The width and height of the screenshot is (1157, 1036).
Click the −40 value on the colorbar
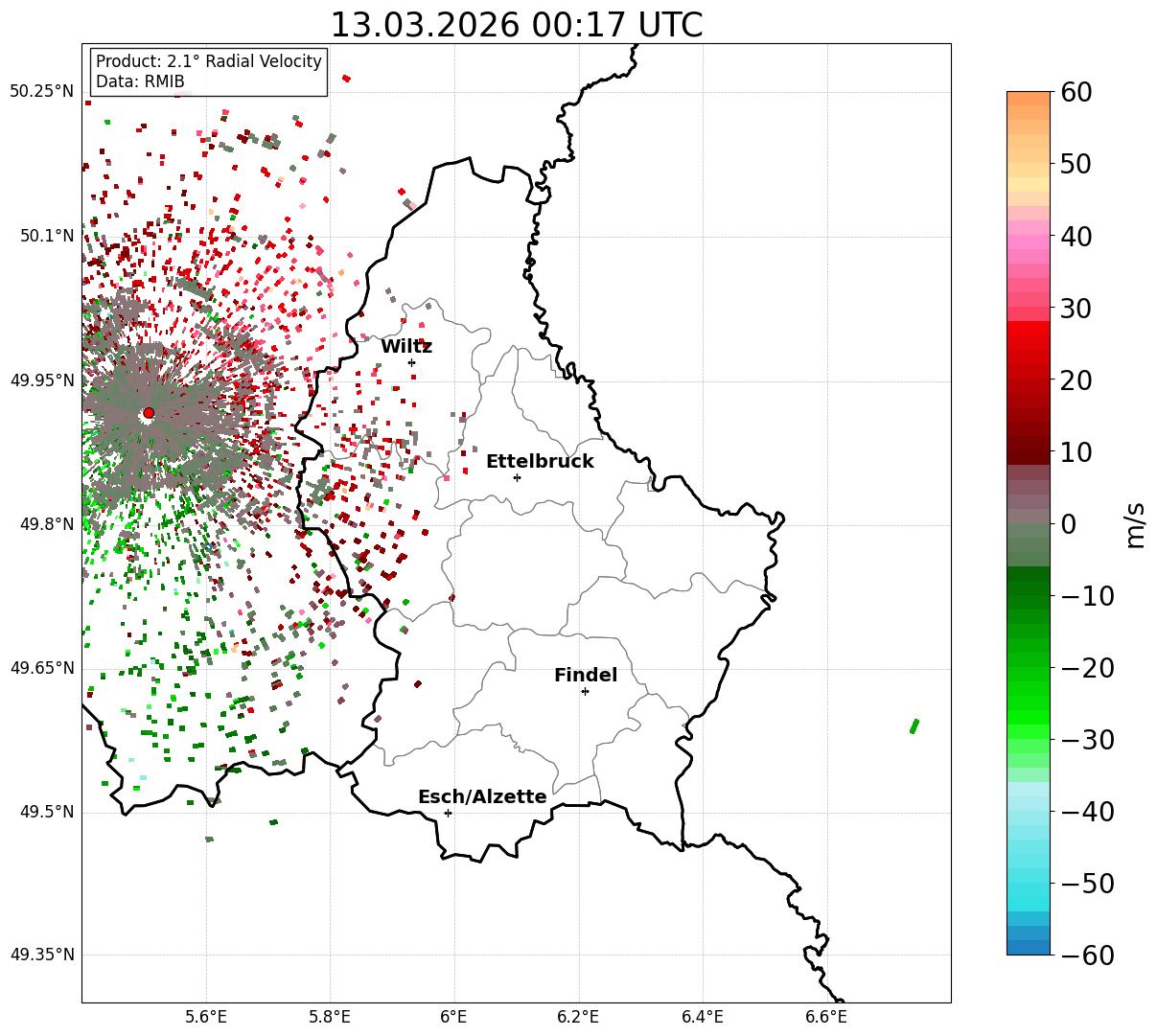(1086, 811)
